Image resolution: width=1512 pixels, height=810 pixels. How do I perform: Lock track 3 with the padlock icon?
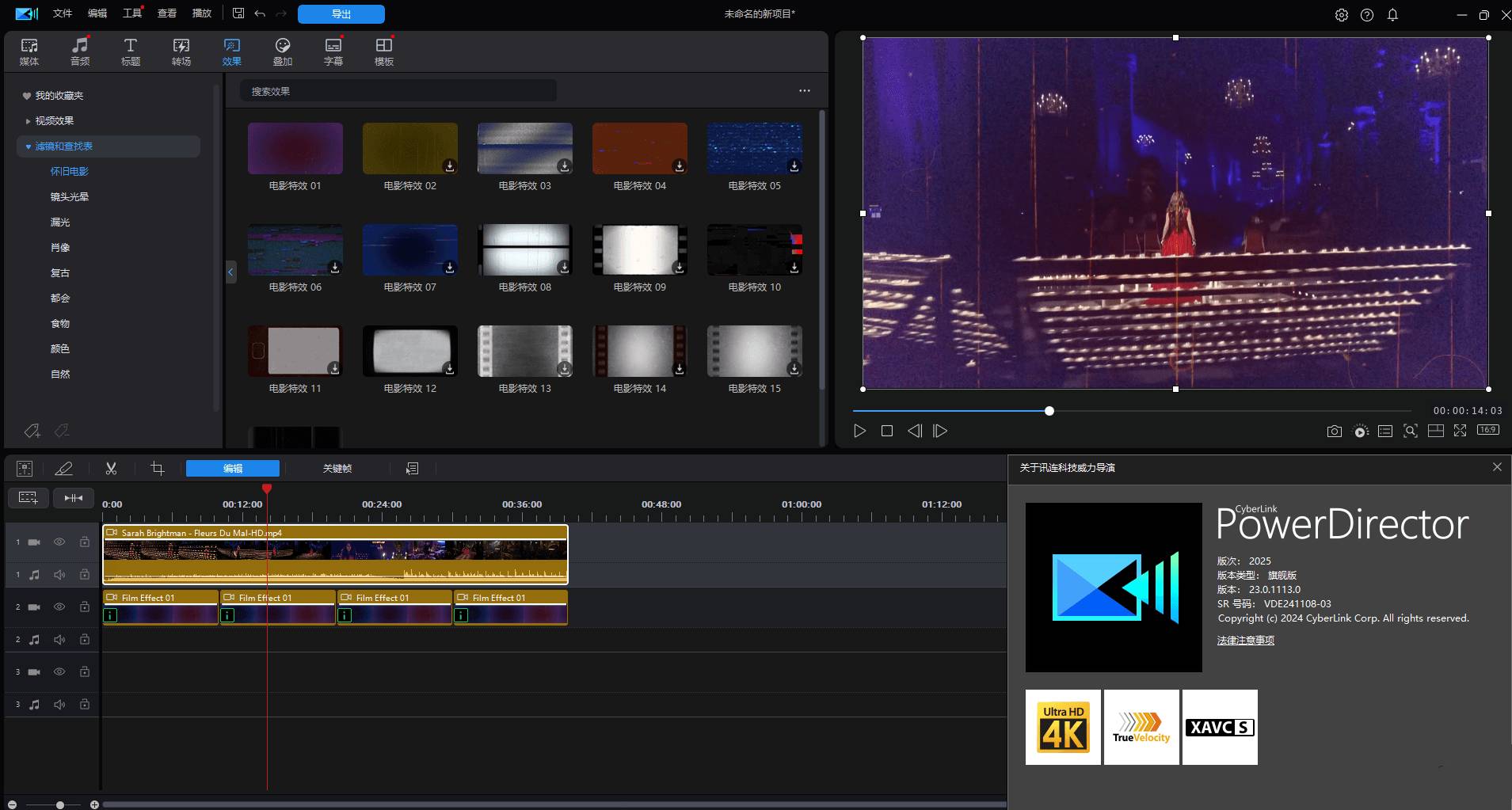point(85,671)
